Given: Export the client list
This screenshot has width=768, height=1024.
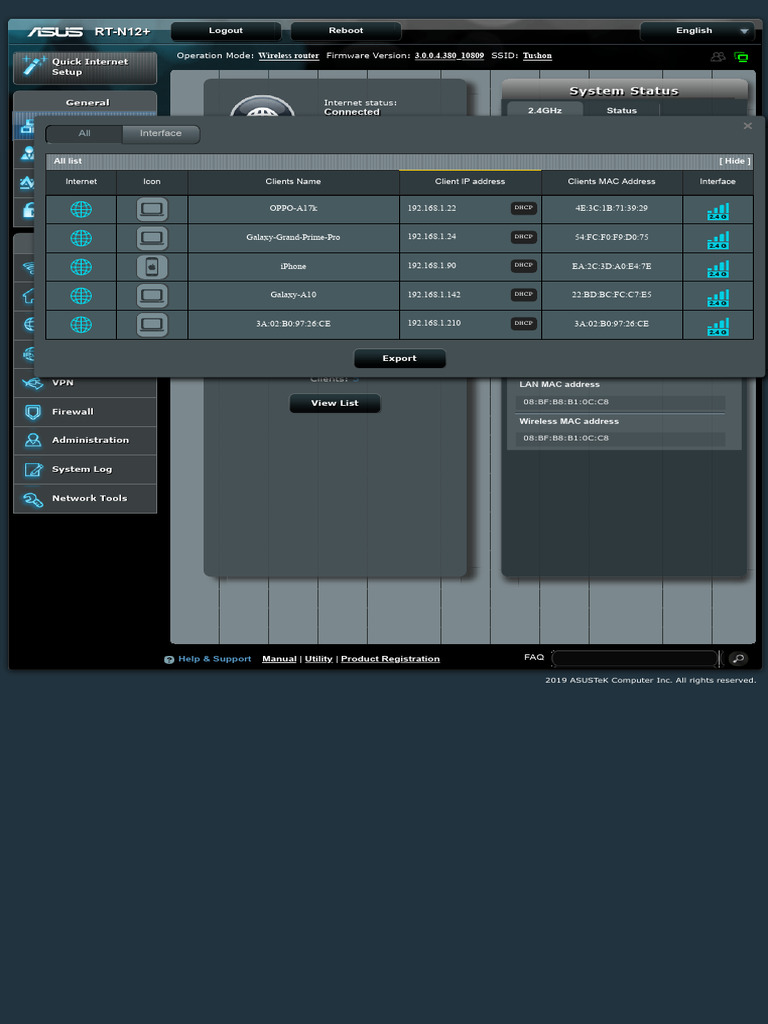Looking at the screenshot, I should (x=400, y=359).
